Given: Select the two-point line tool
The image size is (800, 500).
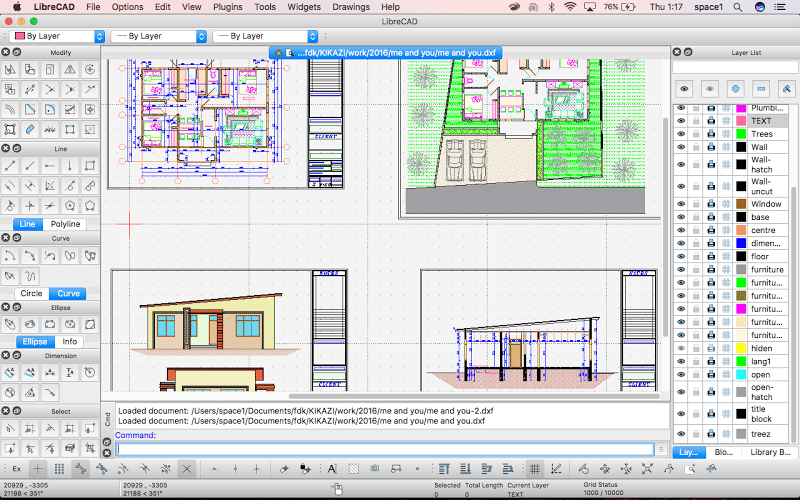Looking at the screenshot, I should click(x=10, y=165).
